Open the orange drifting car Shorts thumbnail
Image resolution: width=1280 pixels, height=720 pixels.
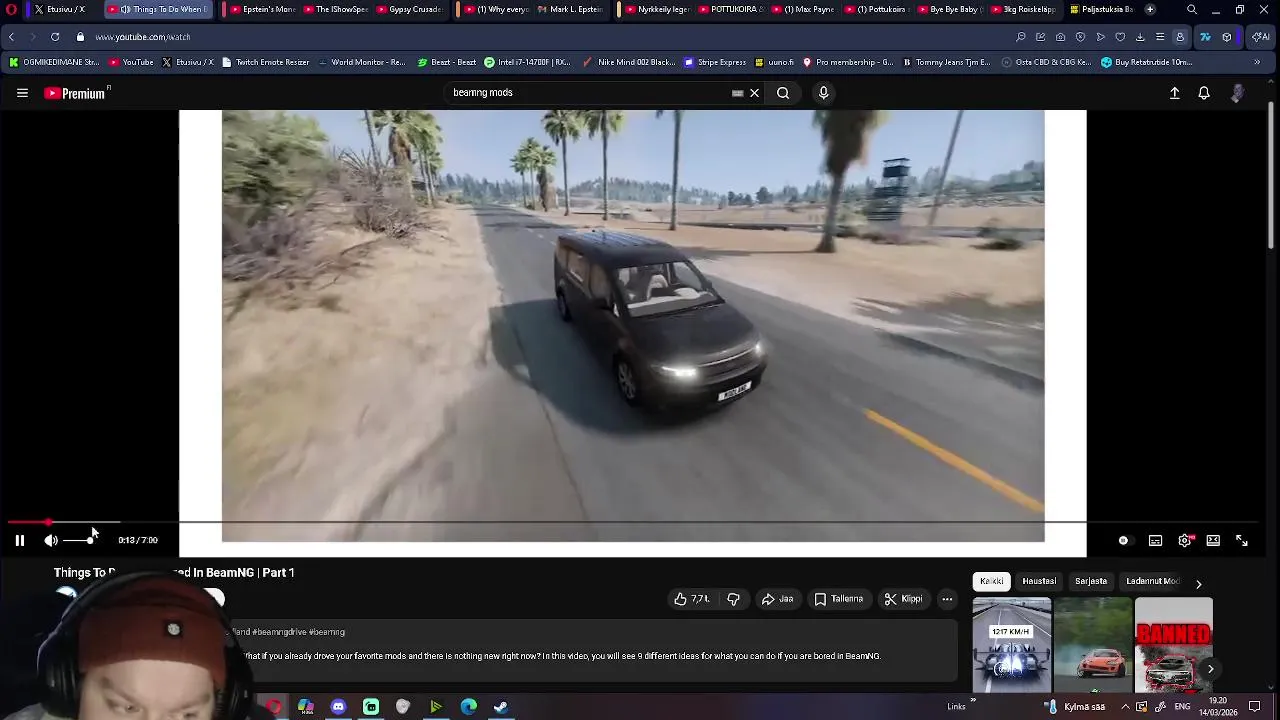pos(1093,645)
